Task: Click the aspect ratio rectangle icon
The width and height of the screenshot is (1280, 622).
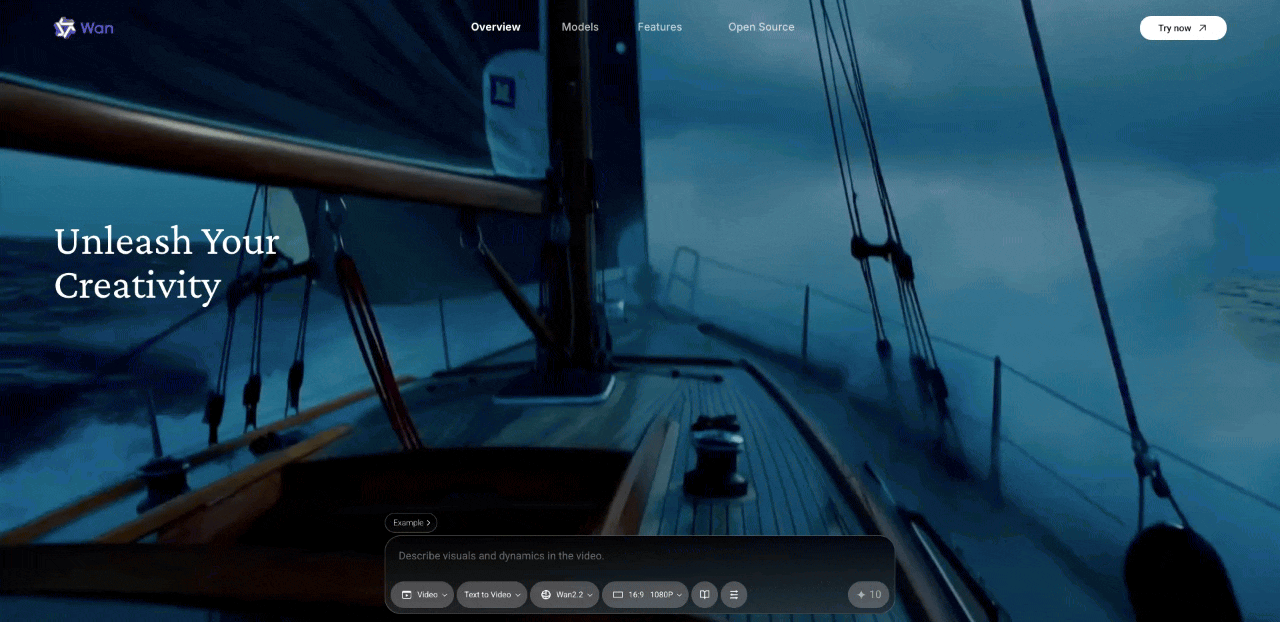Action: tap(618, 595)
